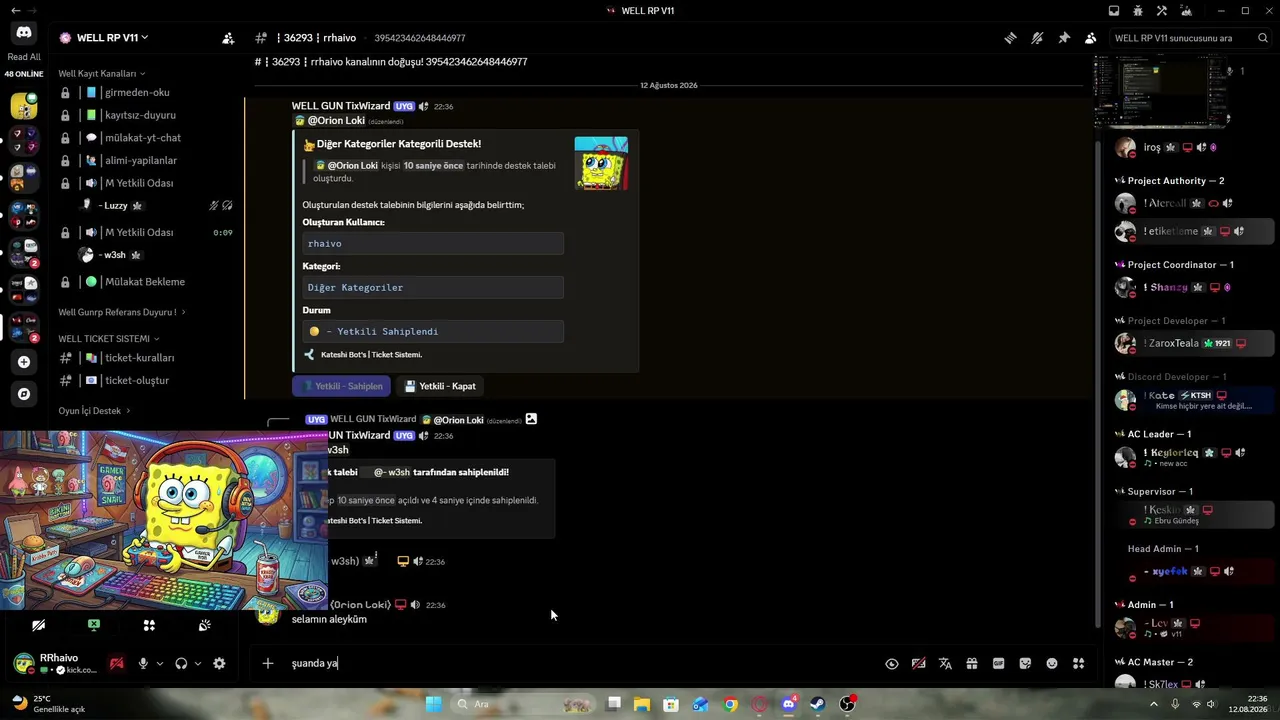Click the Yetkili - Kapat button
Viewport: 1280px width, 720px height.
click(439, 386)
